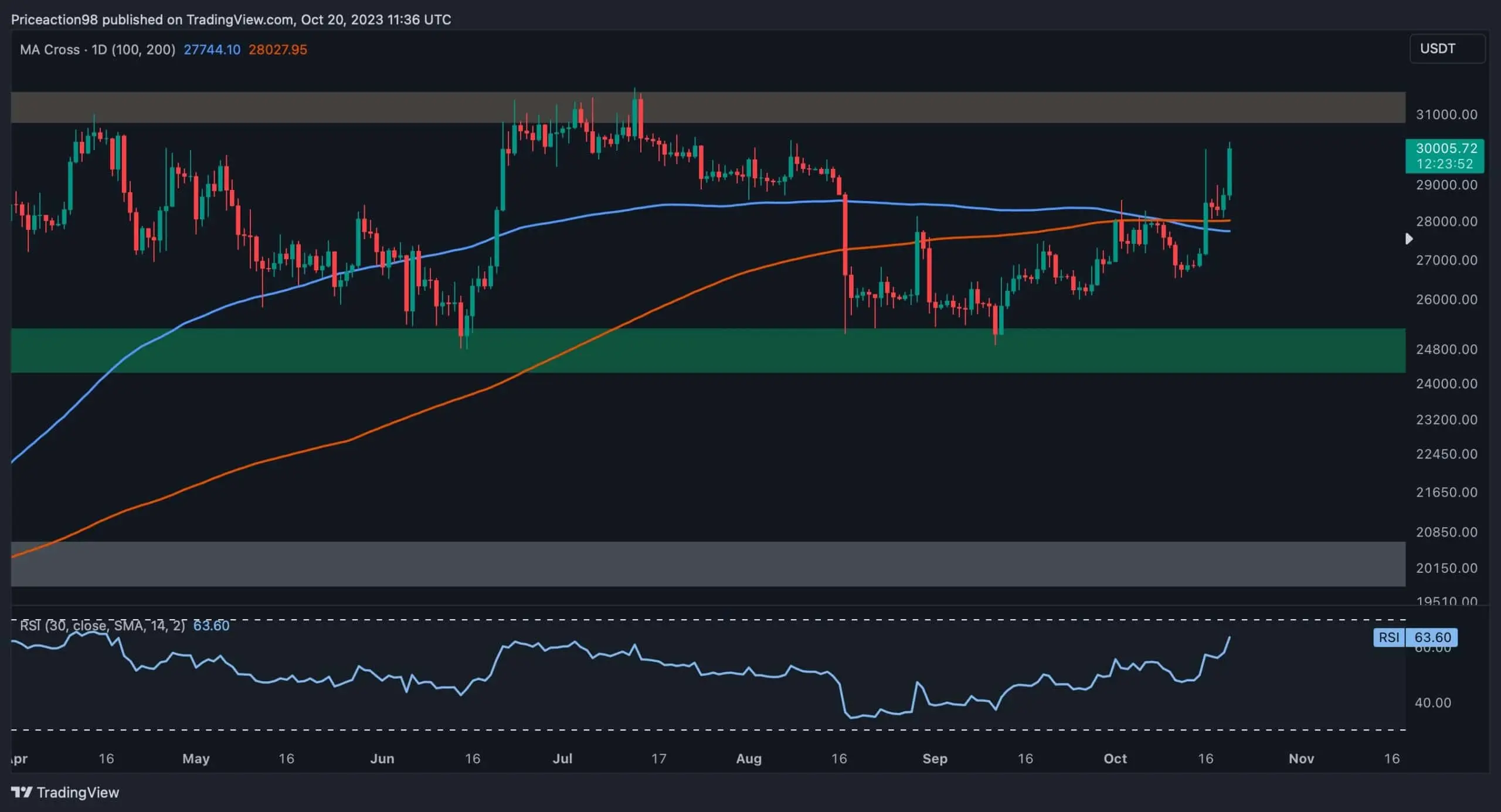Image resolution: width=1501 pixels, height=812 pixels.
Task: Select the blue 100-day moving average value 27744.10
Action: (212, 49)
